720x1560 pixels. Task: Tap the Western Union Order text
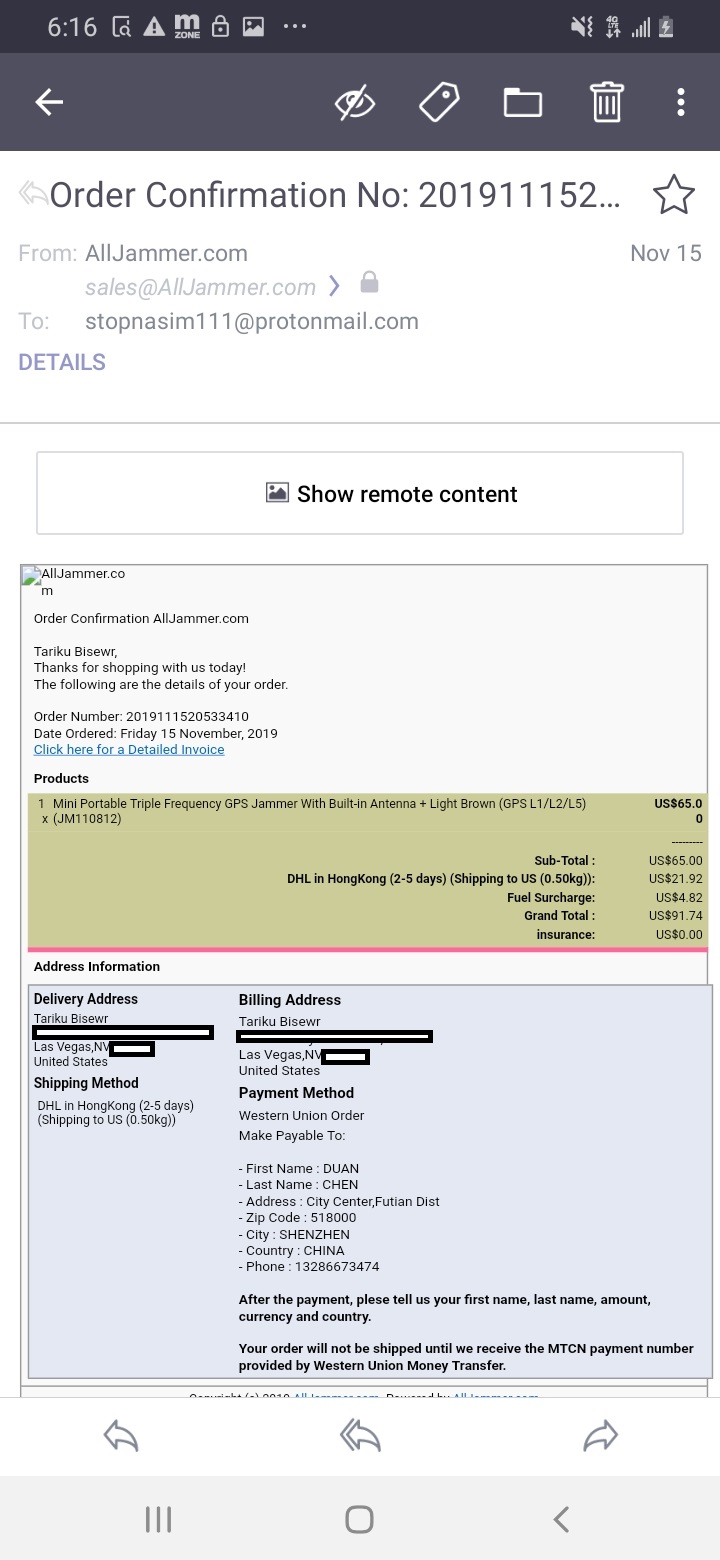[301, 1116]
